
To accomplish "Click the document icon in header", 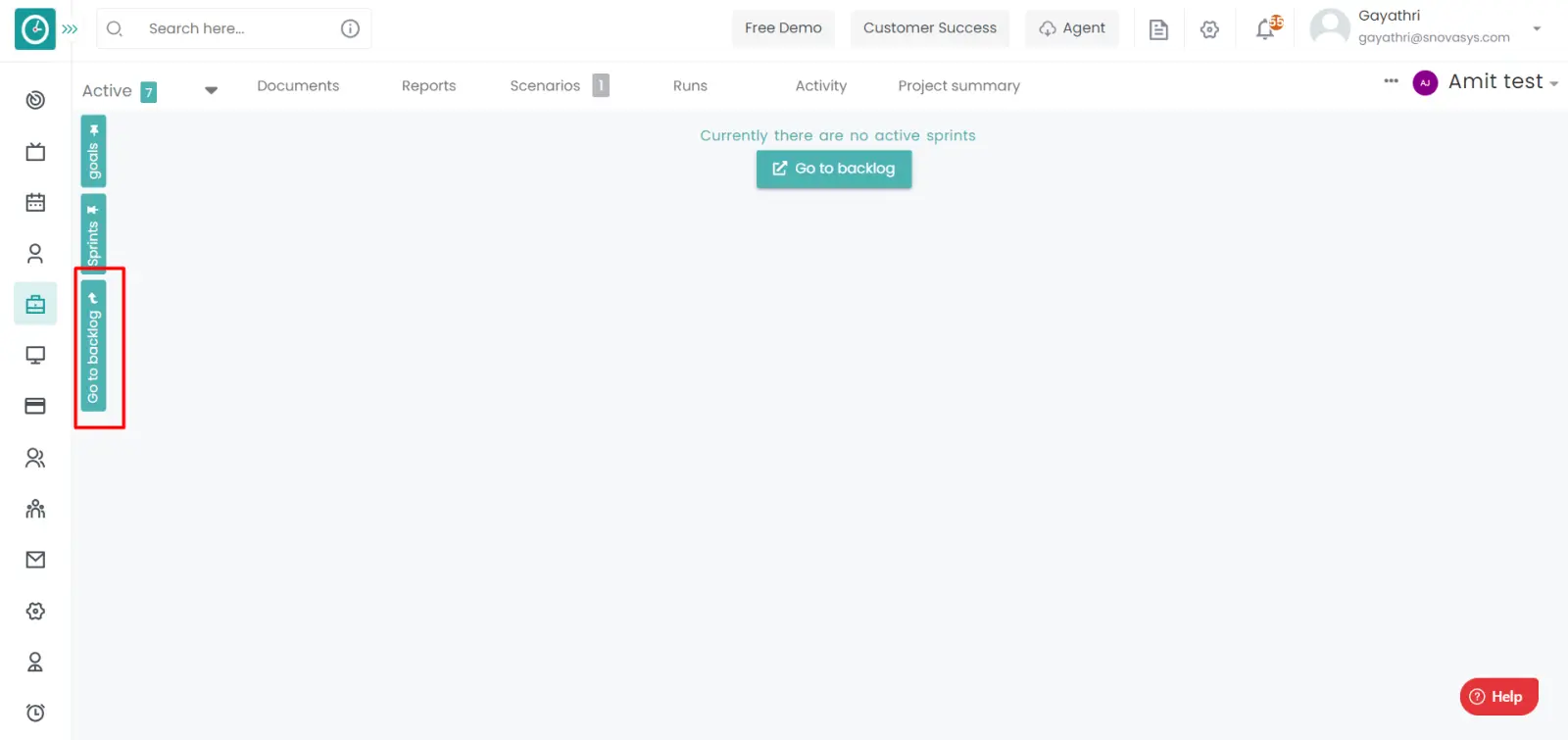I will (x=1158, y=29).
